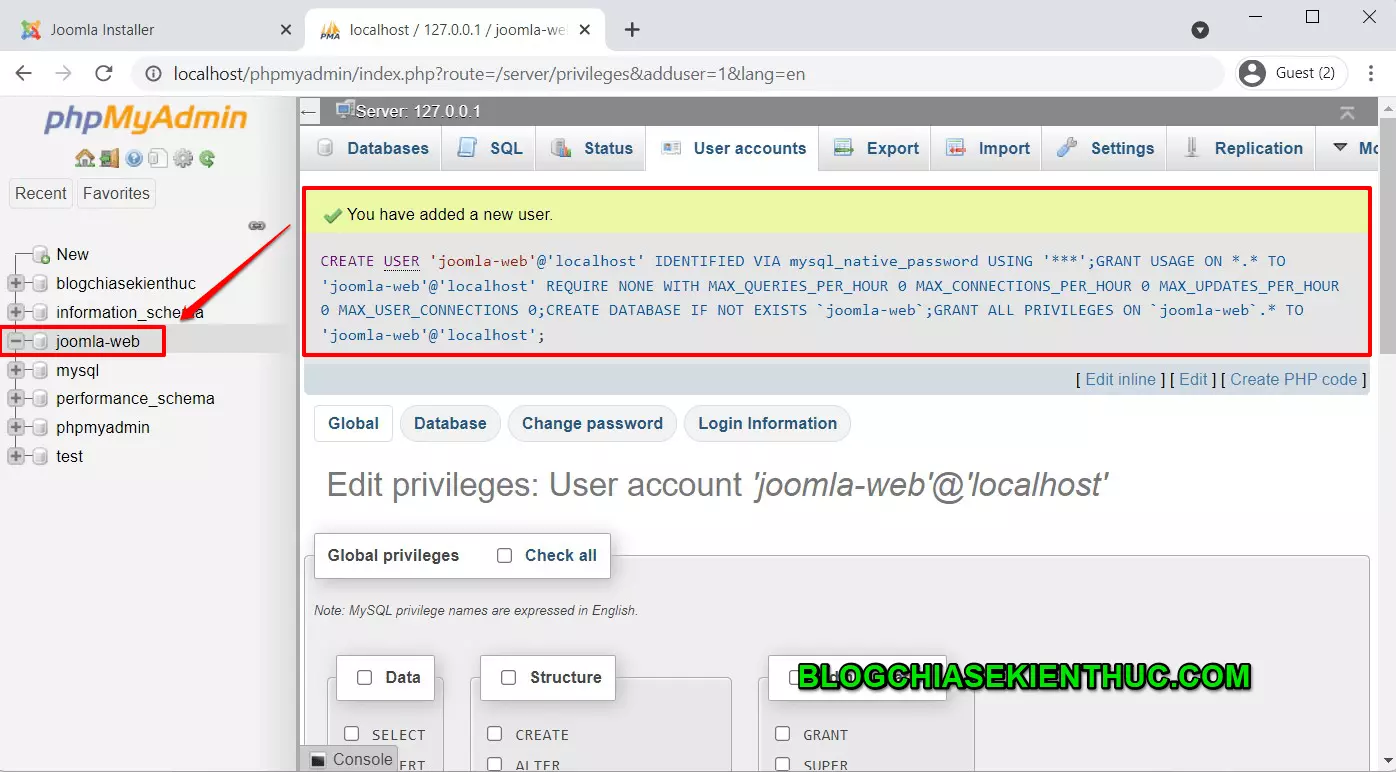This screenshot has width=1396, height=772.
Task: Open navigation panel settings gear icon
Action: click(182, 158)
